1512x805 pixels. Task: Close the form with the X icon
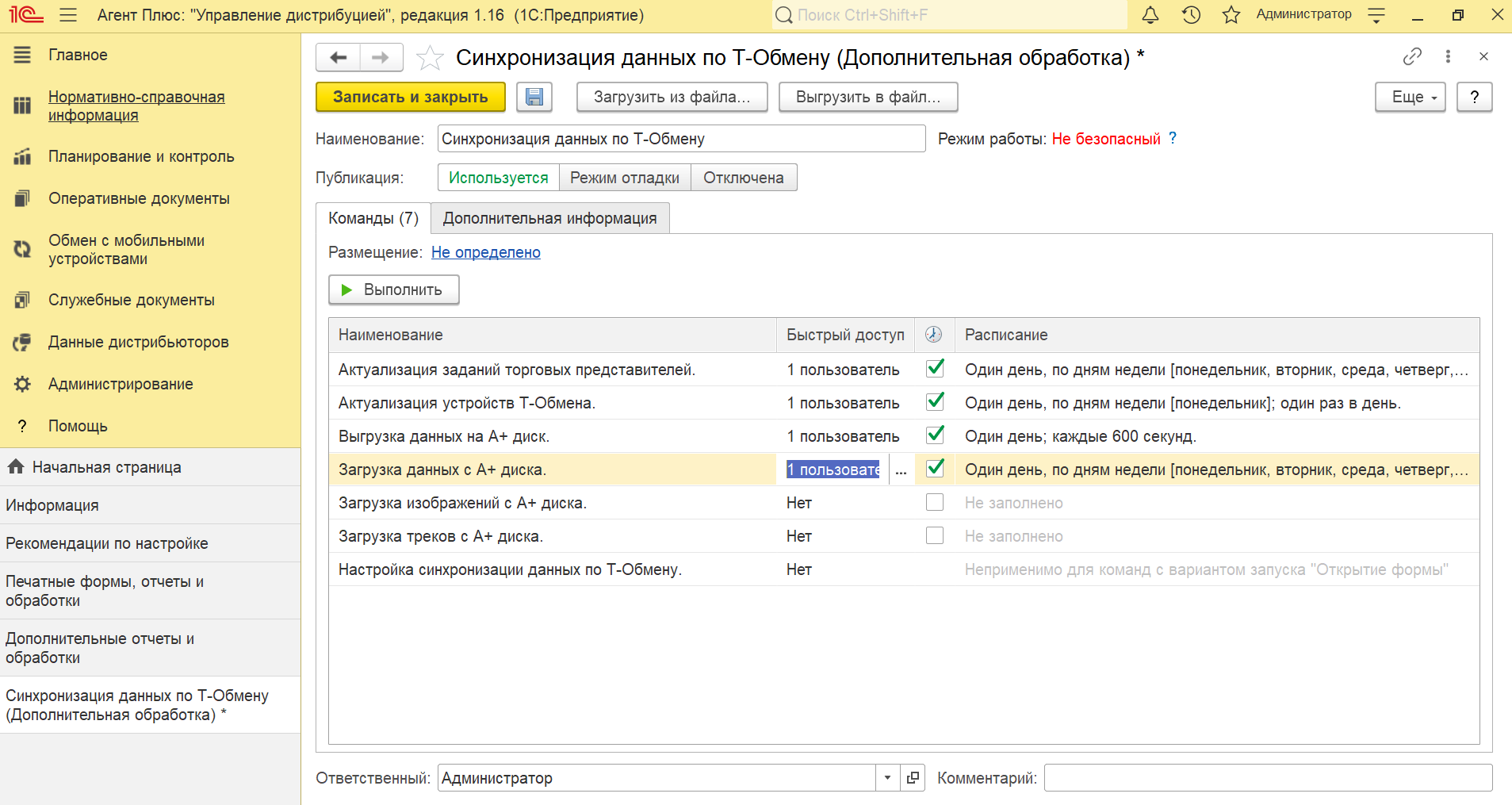tap(1483, 56)
